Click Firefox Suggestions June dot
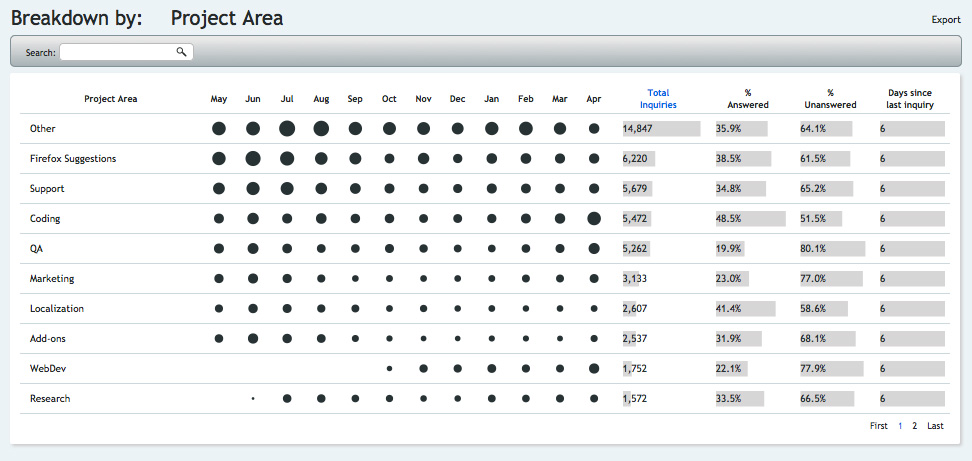The height and width of the screenshot is (461, 972). click(253, 158)
